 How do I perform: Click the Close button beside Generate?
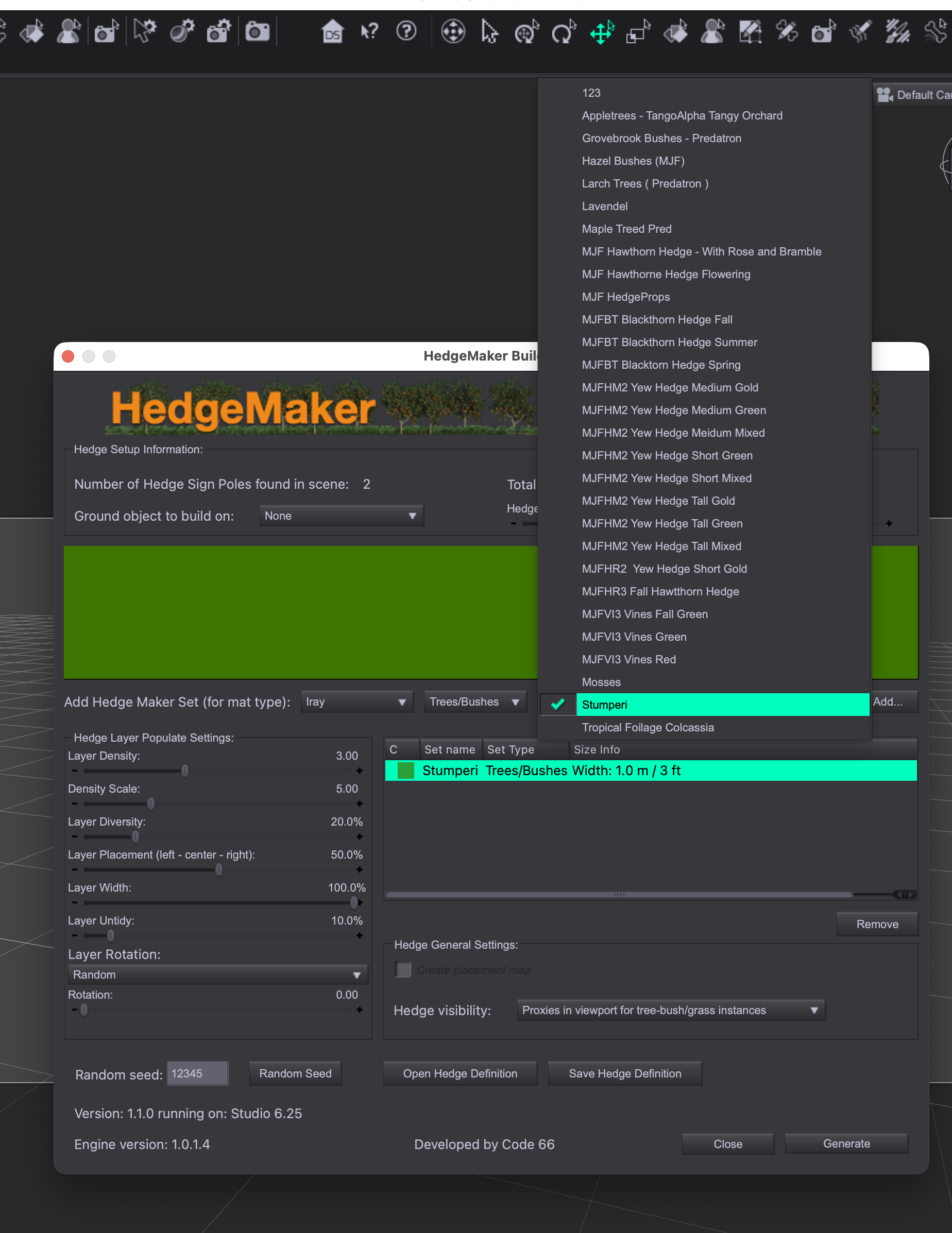coord(728,1144)
